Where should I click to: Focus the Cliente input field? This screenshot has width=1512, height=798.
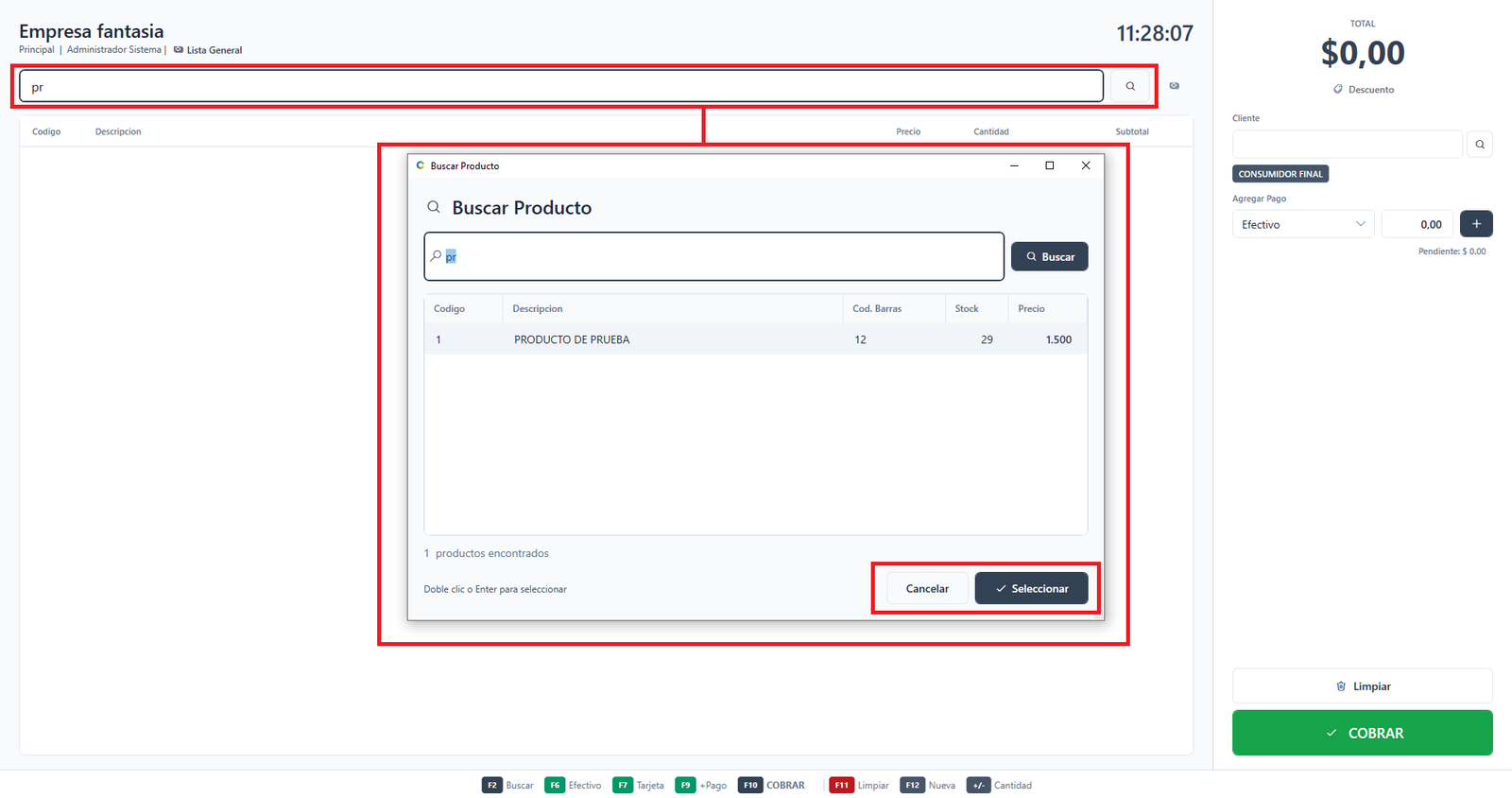[1348, 145]
